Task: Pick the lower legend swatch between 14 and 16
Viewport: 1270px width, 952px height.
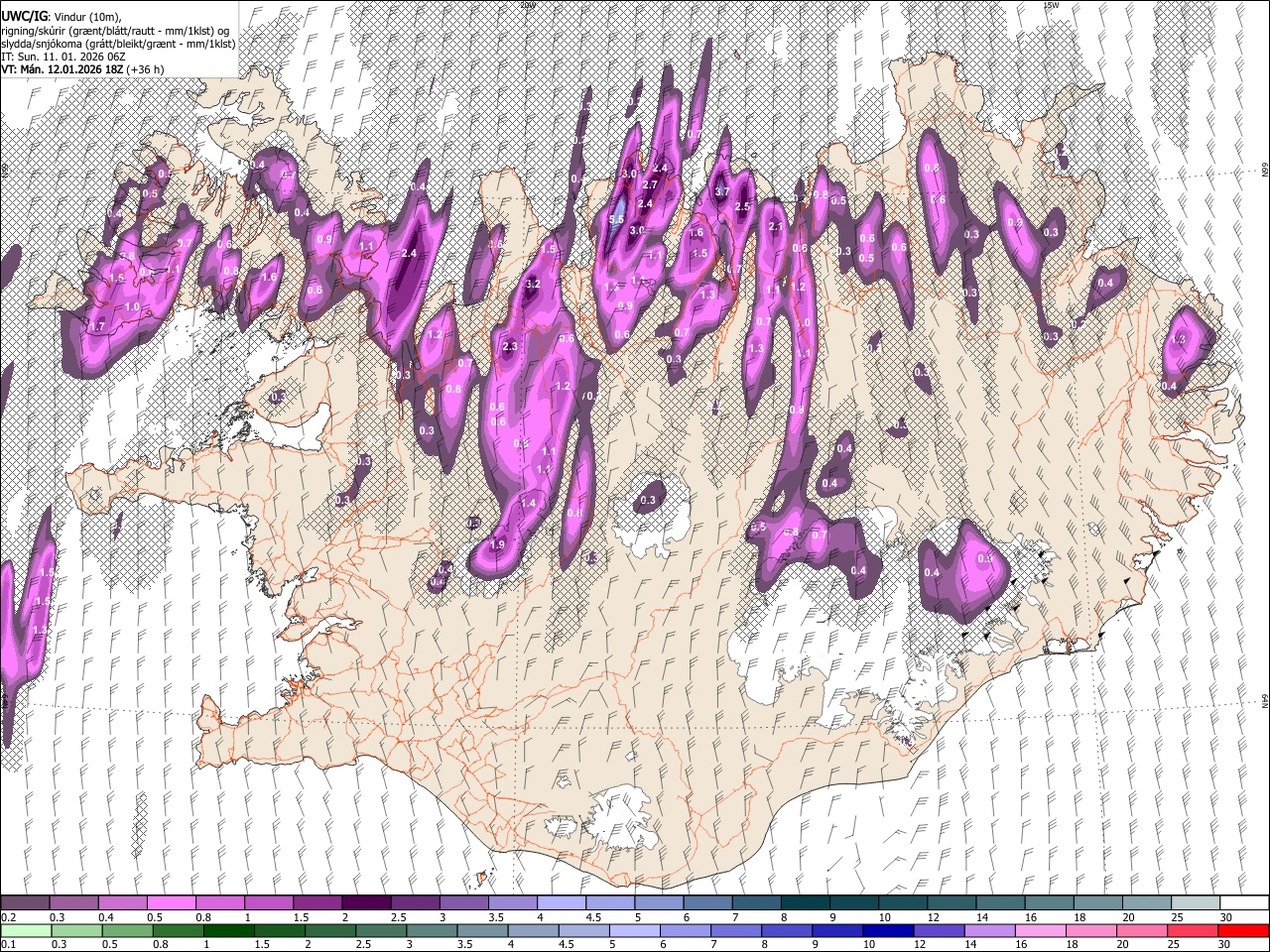Action: click(989, 930)
